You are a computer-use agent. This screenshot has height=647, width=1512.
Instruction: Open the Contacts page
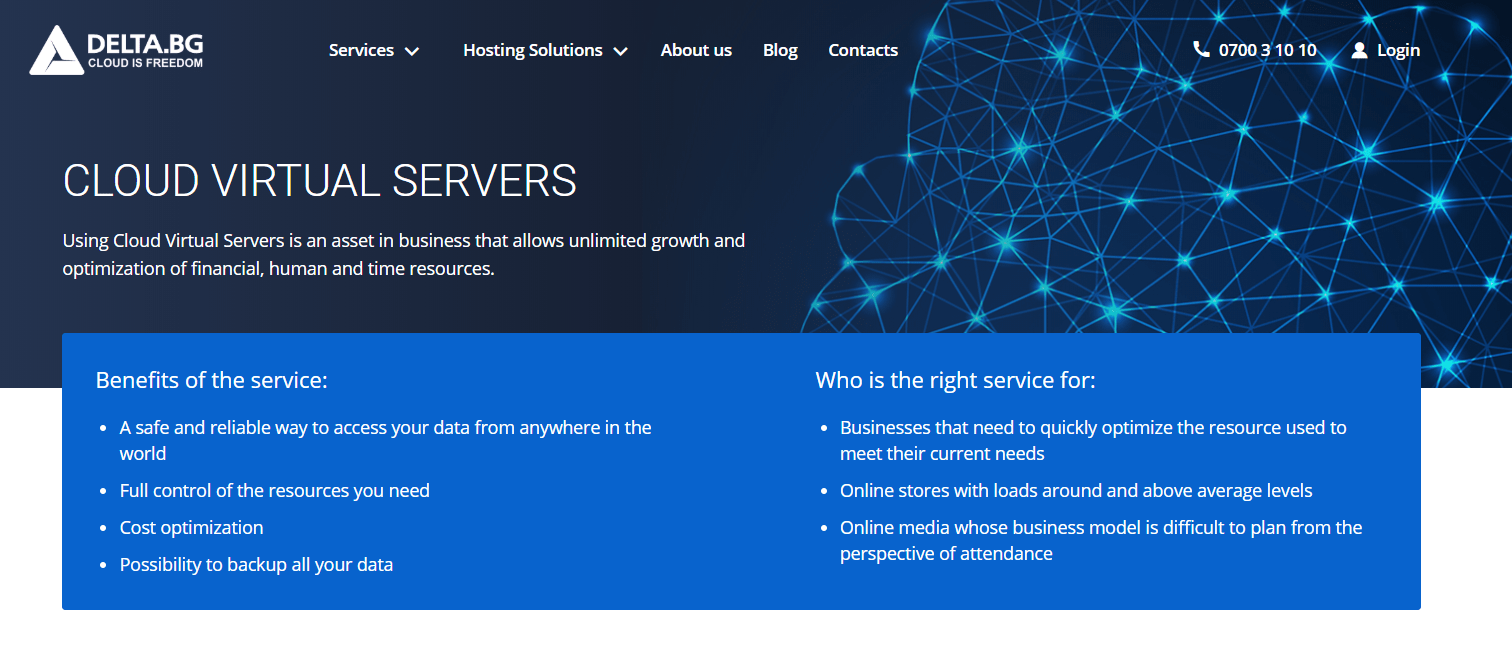[863, 50]
